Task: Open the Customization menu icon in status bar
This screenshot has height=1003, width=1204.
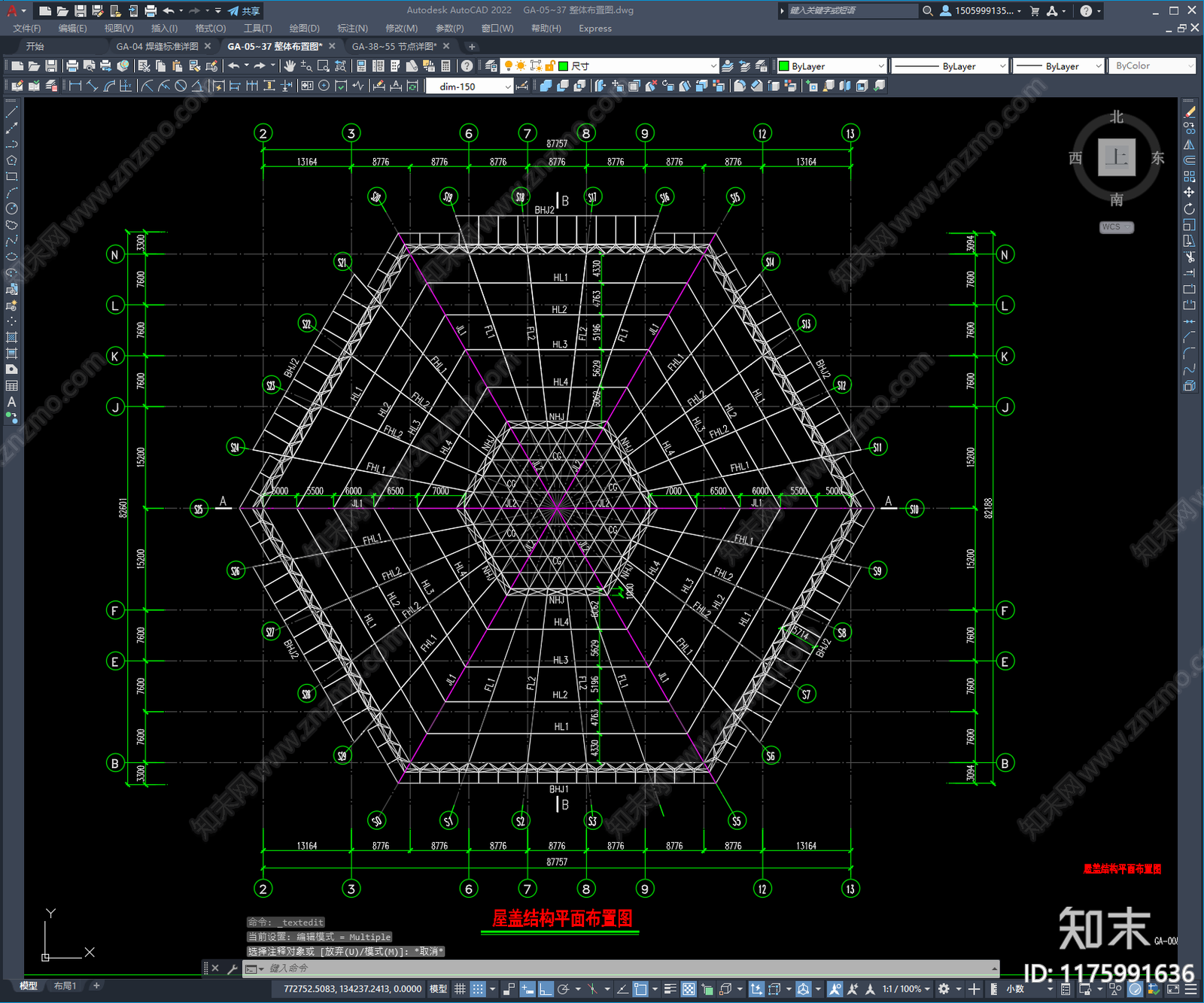Action: (x=1192, y=989)
